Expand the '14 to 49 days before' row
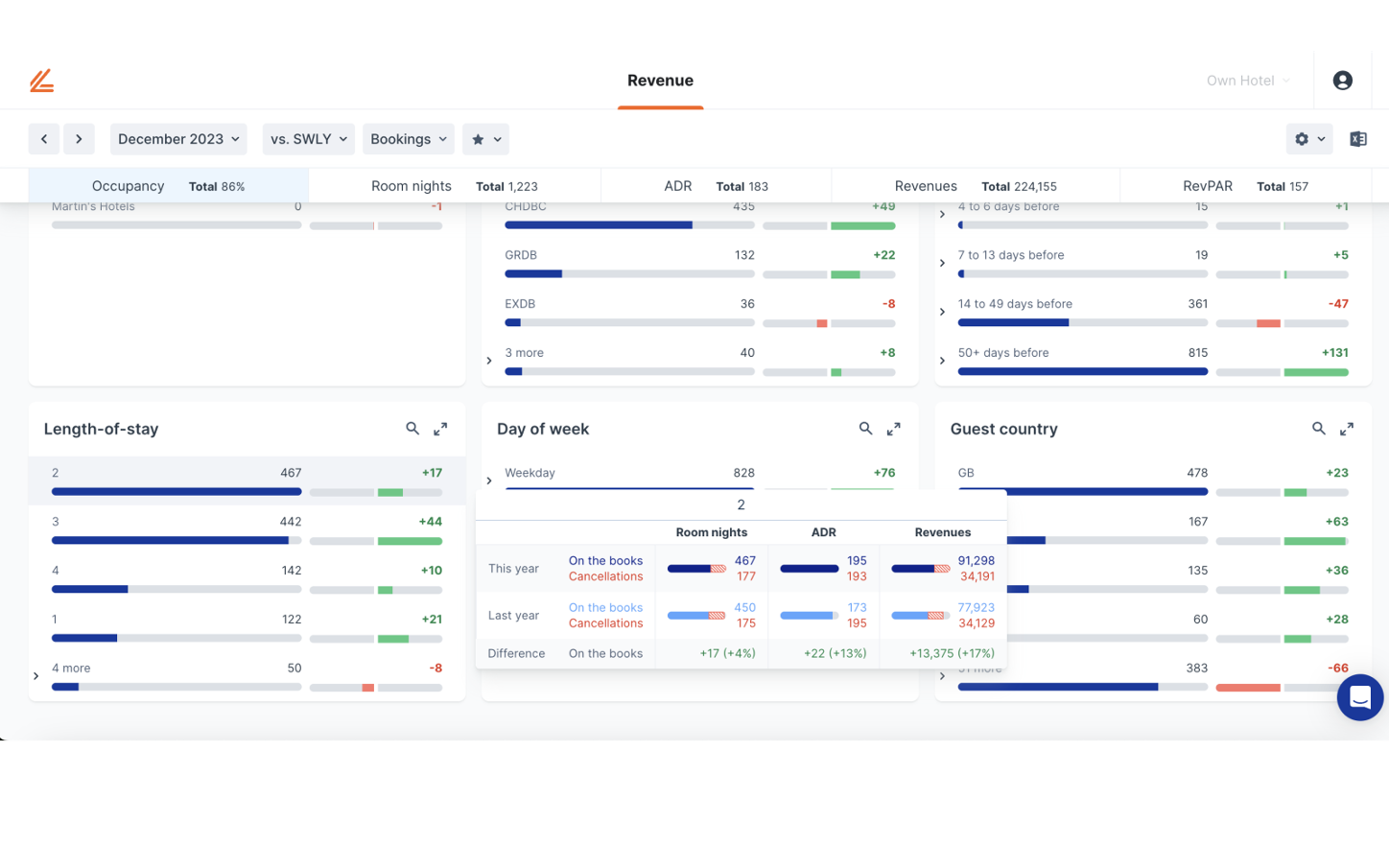Viewport: 1389px width, 868px height. click(942, 312)
